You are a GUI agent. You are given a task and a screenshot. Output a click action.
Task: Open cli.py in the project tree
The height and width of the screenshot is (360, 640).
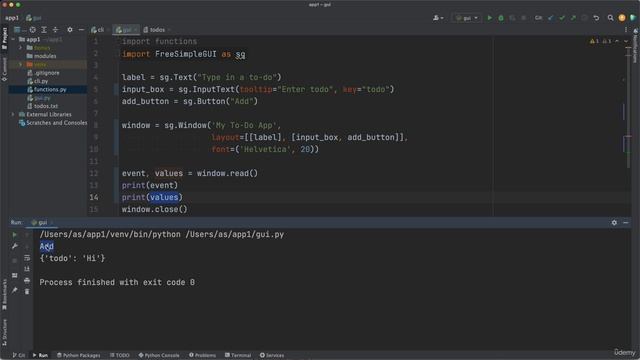click(38, 81)
